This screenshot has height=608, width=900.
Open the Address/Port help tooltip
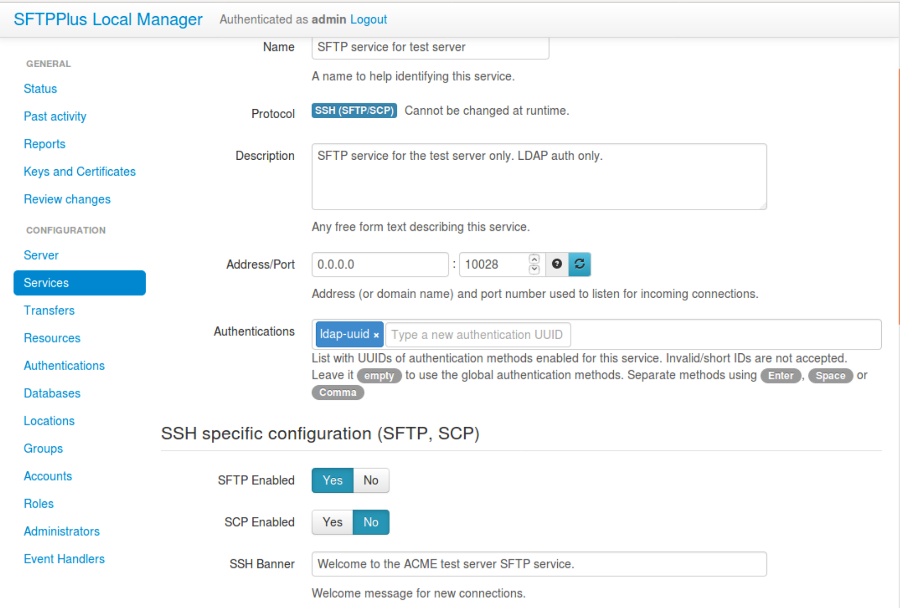[x=558, y=264]
